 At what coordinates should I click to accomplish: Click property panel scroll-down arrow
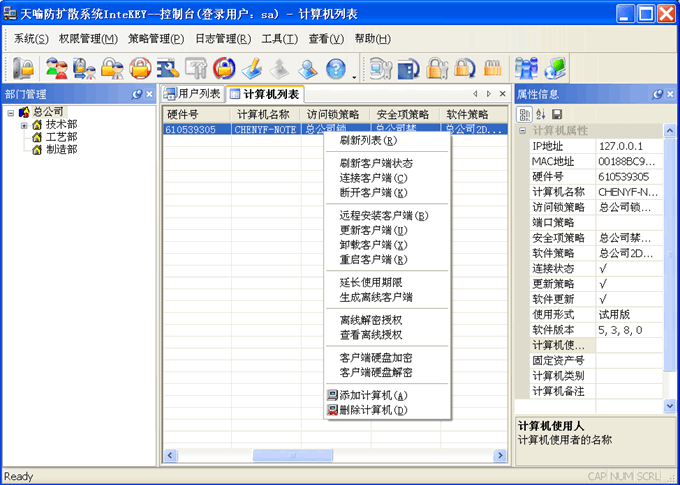coord(670,406)
